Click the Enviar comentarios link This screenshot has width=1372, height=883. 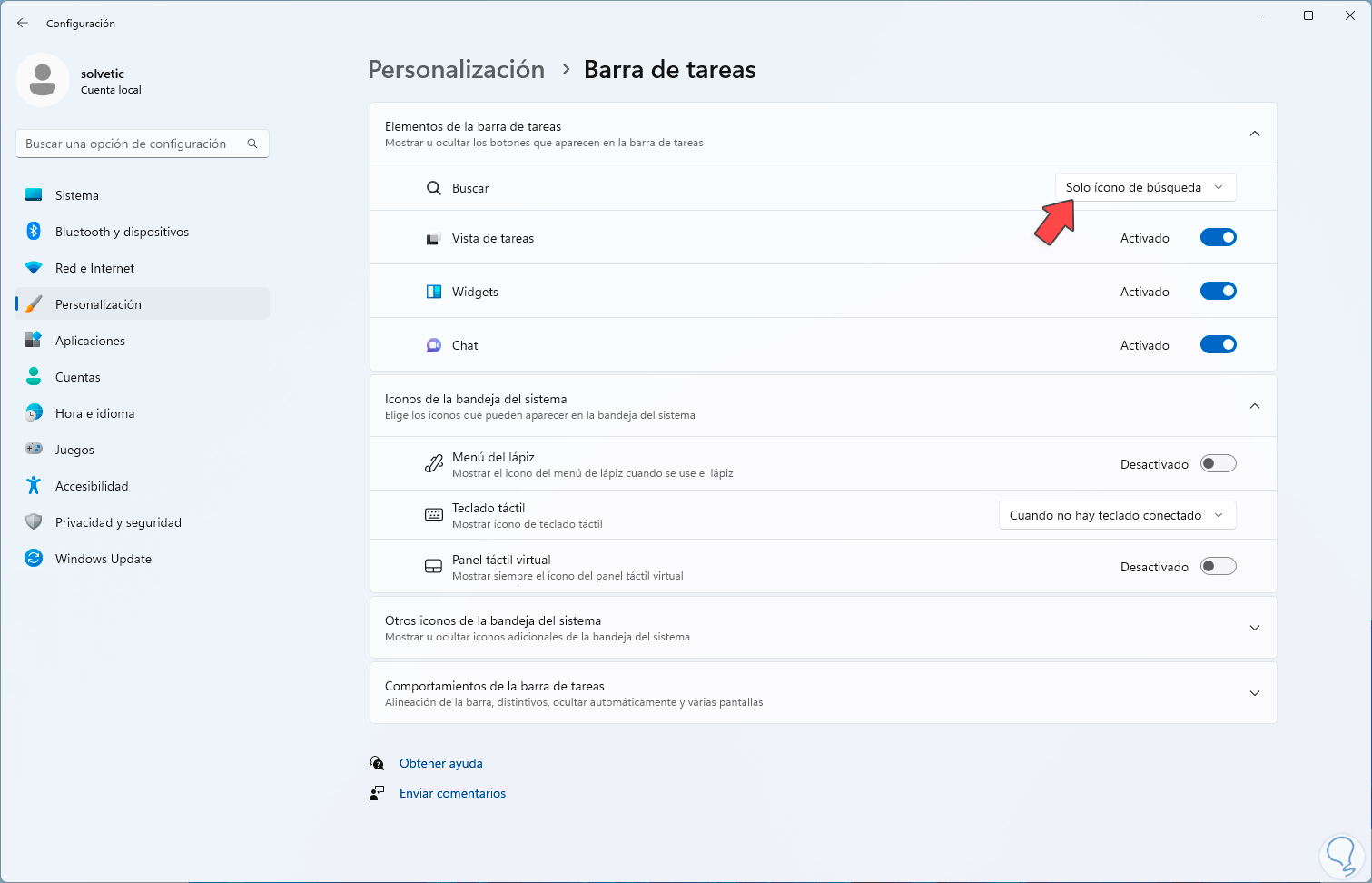pos(452,794)
